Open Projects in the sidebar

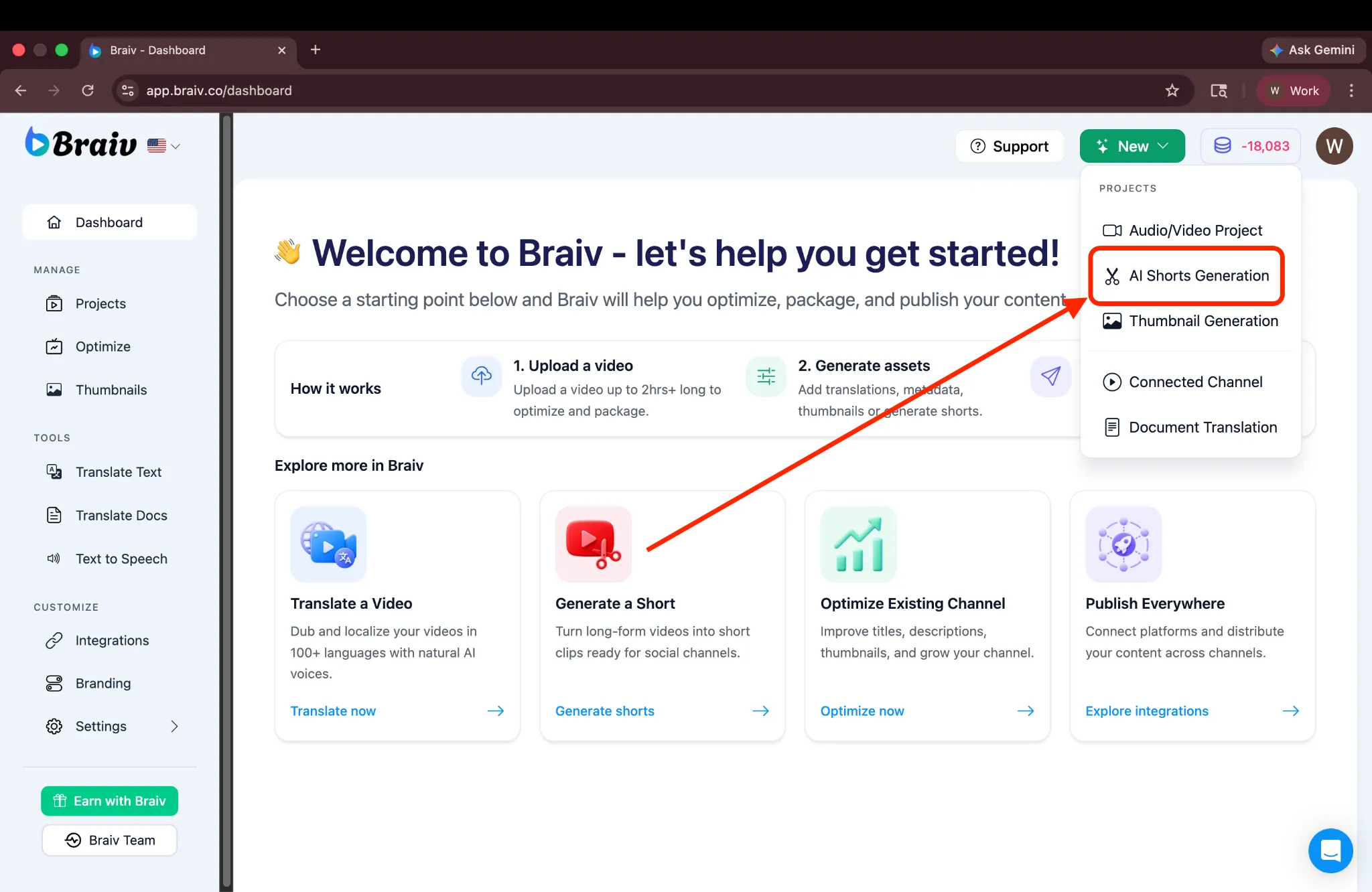click(x=100, y=303)
